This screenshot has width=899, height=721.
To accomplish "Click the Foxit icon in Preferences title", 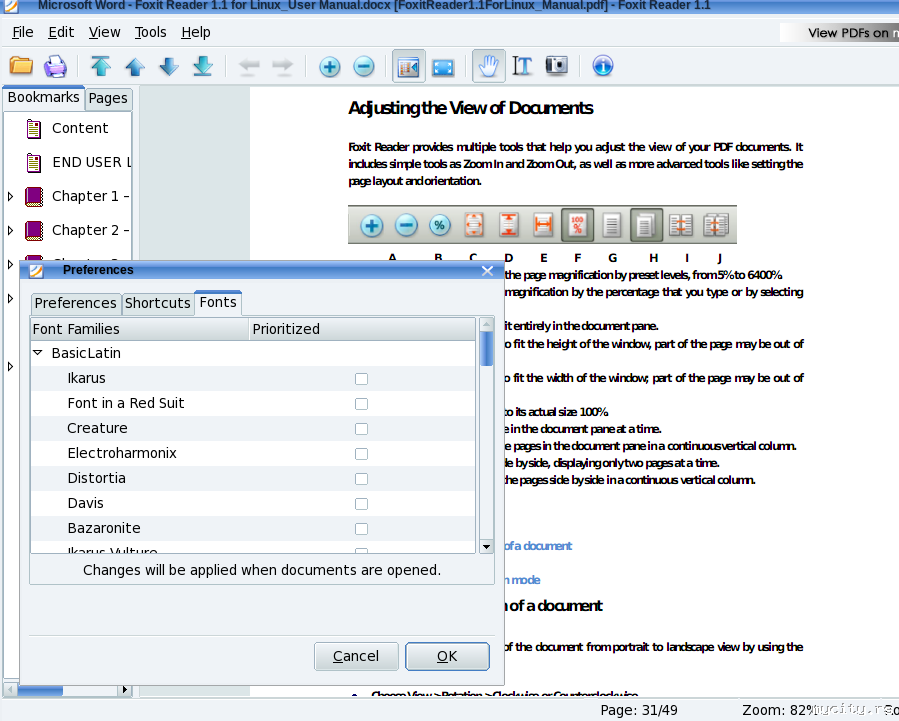I will (36, 271).
